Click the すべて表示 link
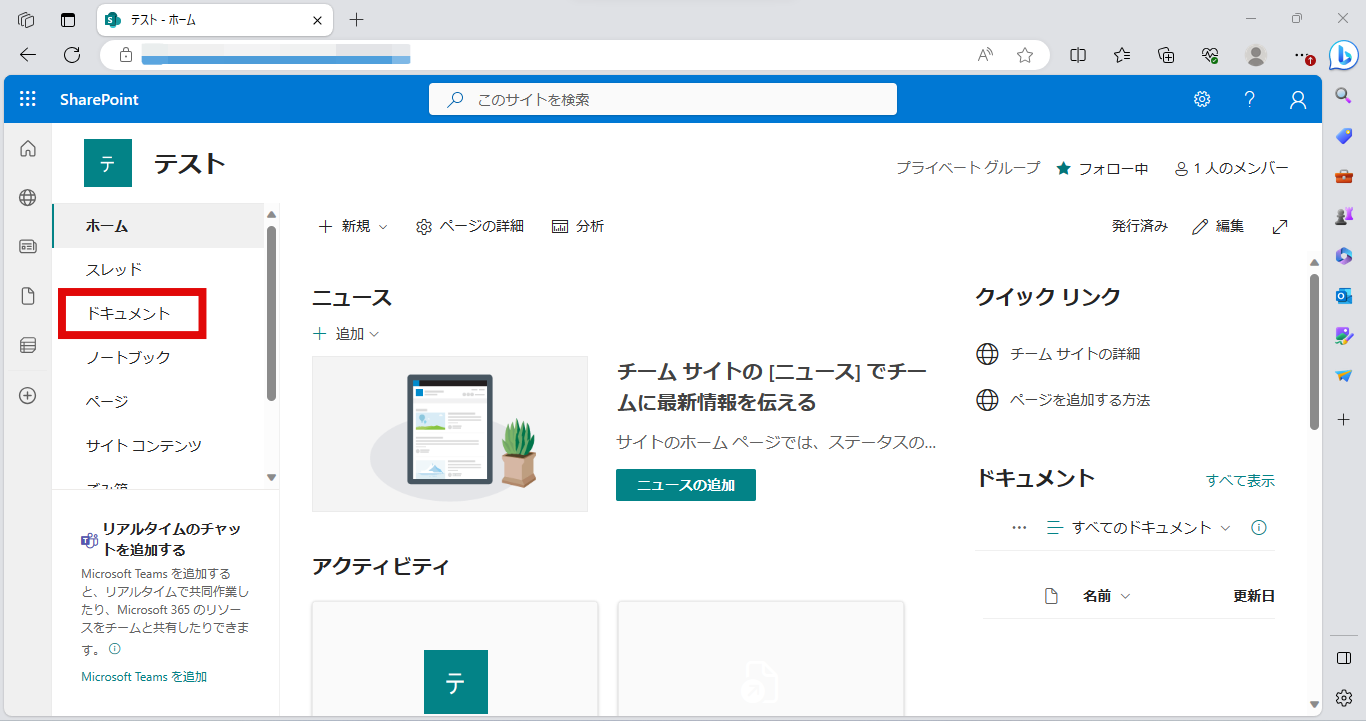1366x721 pixels. click(x=1240, y=481)
